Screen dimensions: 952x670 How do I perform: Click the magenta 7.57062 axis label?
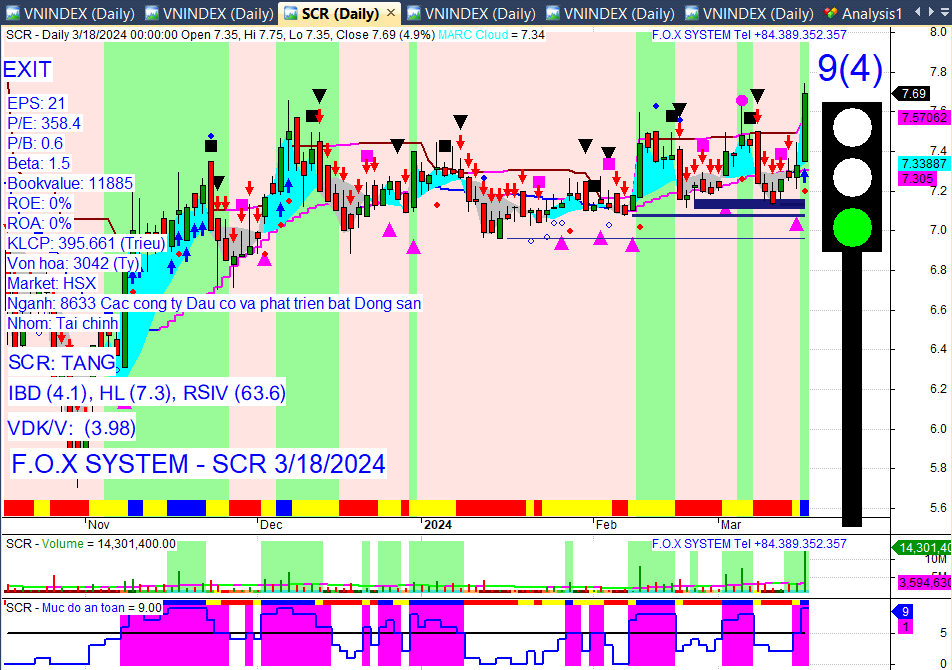click(x=924, y=118)
